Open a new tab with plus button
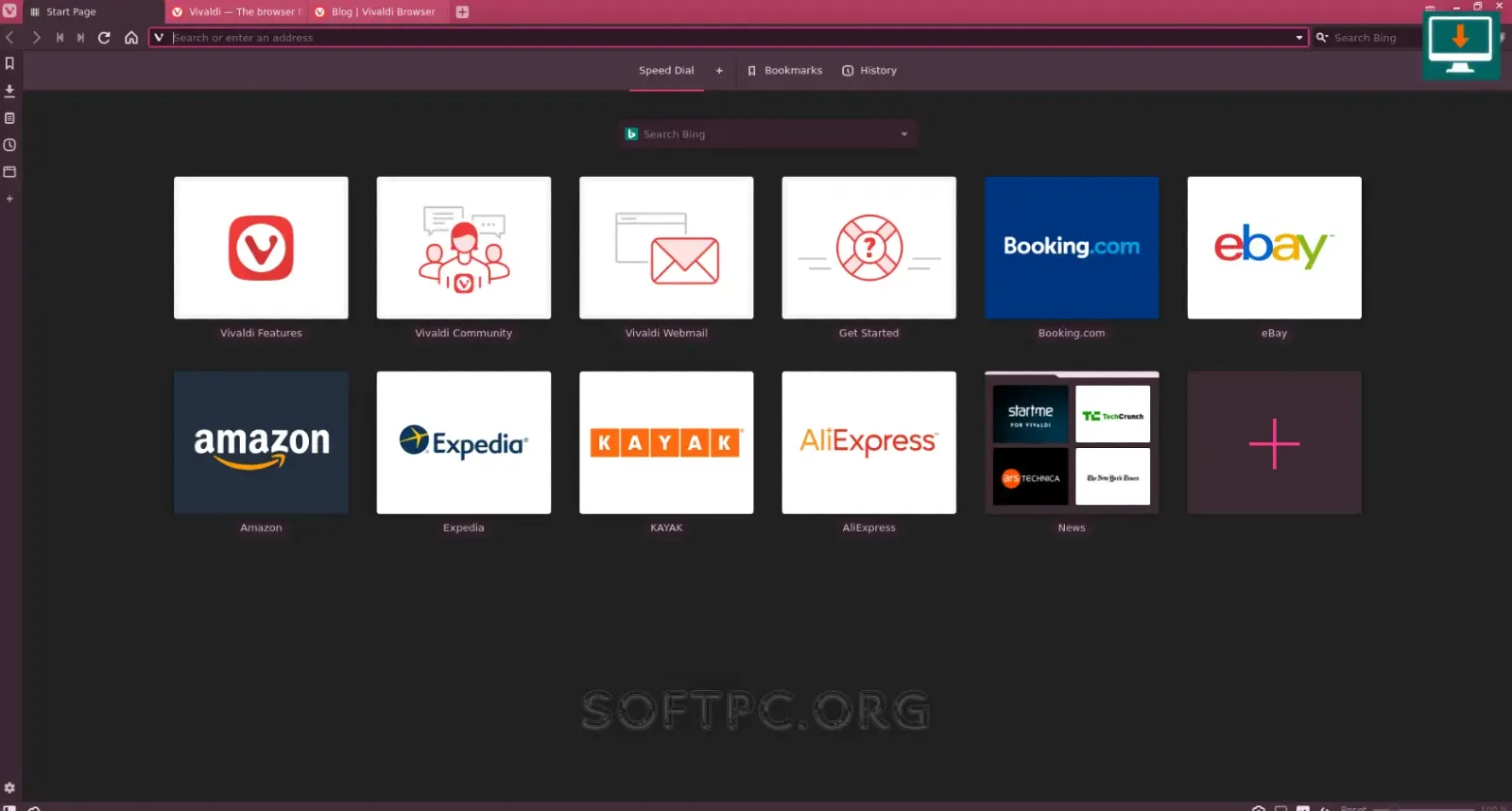This screenshot has width=1512, height=811. pyautogui.click(x=462, y=12)
